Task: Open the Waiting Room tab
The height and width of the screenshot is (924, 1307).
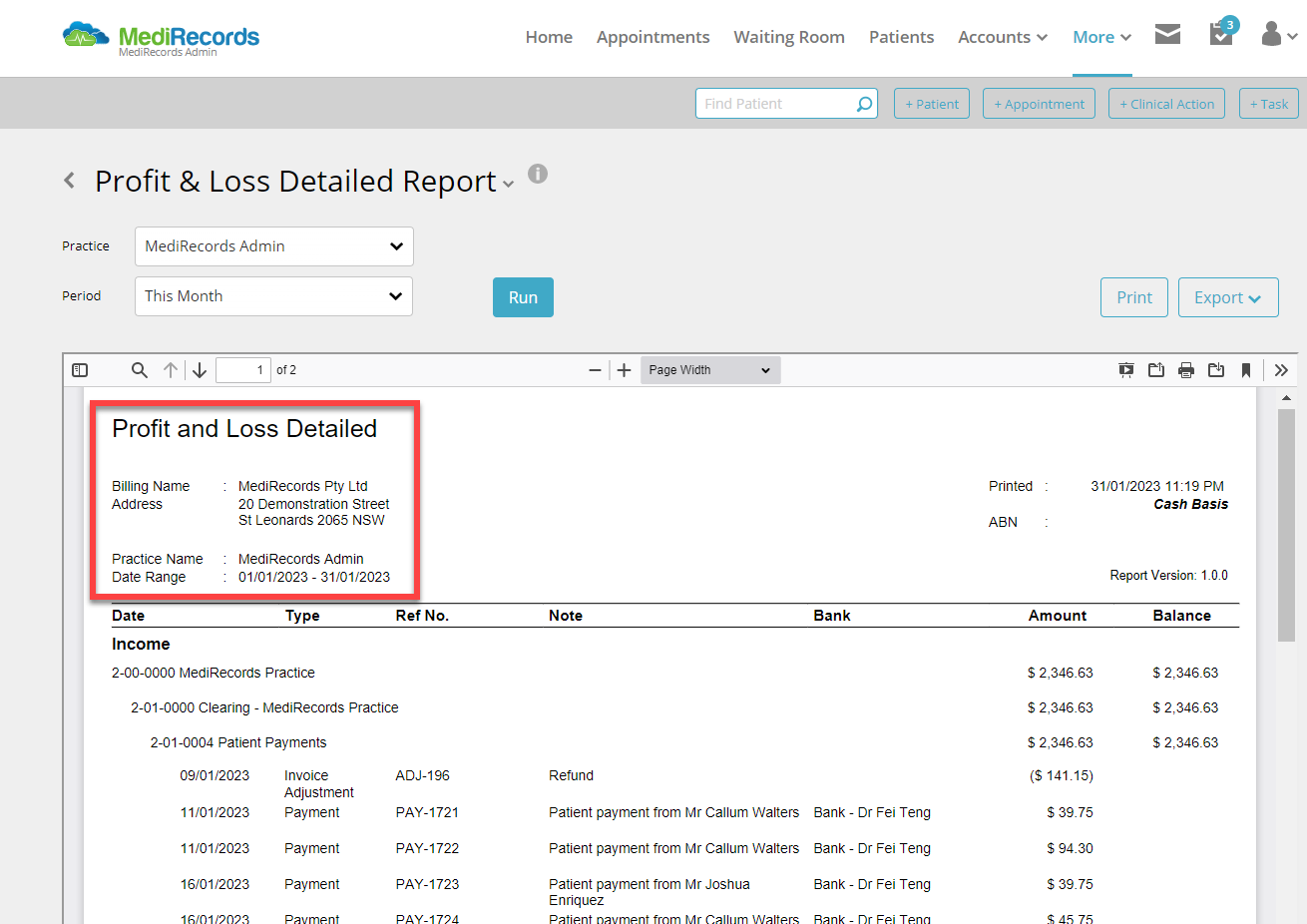Action: tap(789, 37)
